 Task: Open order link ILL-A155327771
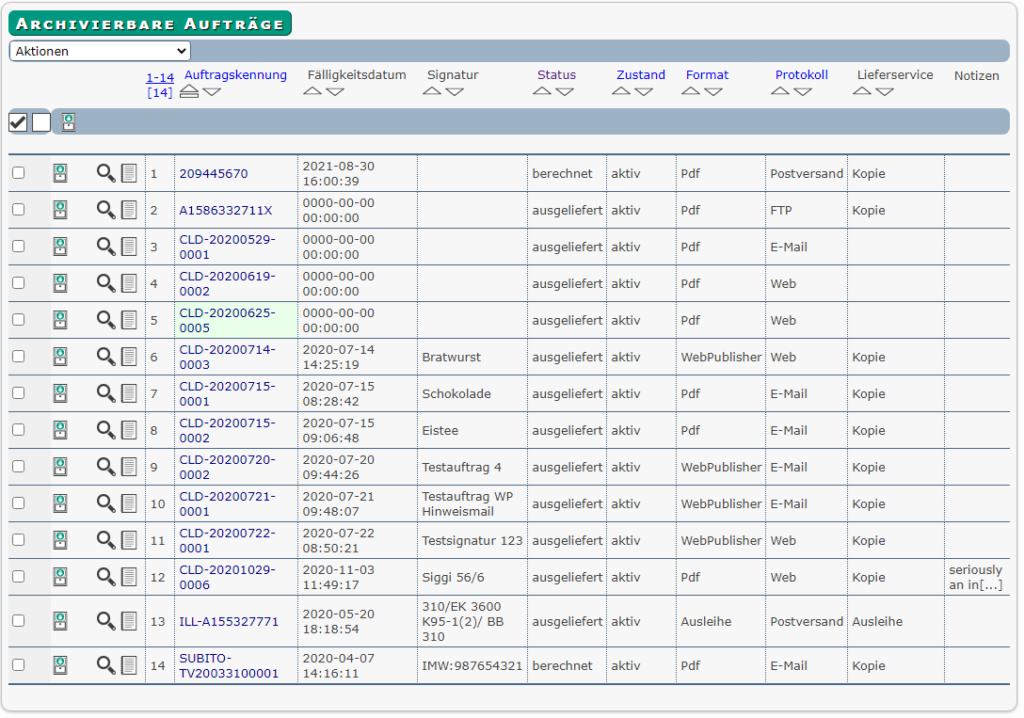[x=229, y=621]
